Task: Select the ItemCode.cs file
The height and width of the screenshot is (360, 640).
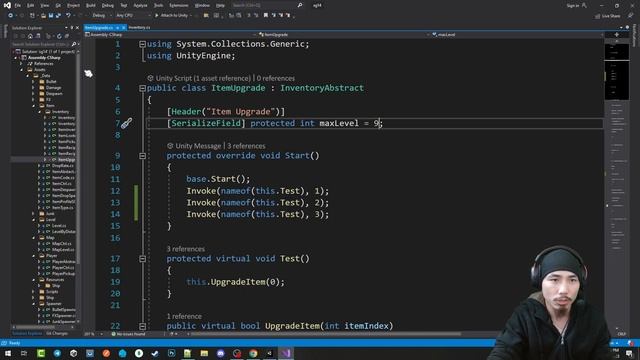Action: pyautogui.click(x=63, y=178)
